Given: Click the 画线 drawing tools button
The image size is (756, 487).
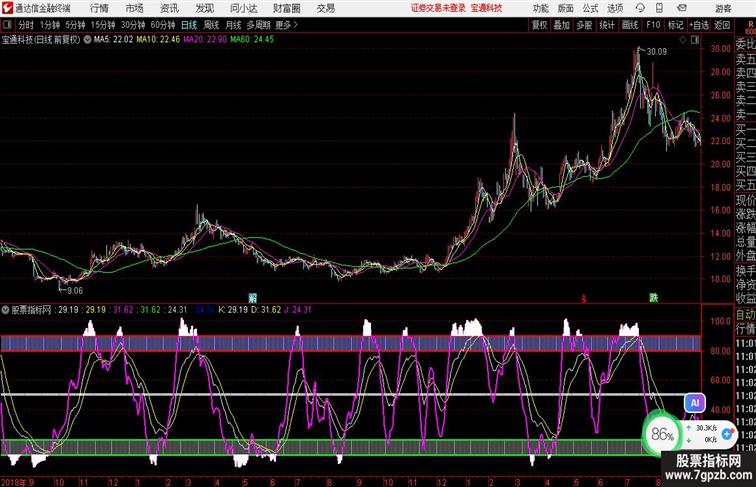Looking at the screenshot, I should [630, 25].
